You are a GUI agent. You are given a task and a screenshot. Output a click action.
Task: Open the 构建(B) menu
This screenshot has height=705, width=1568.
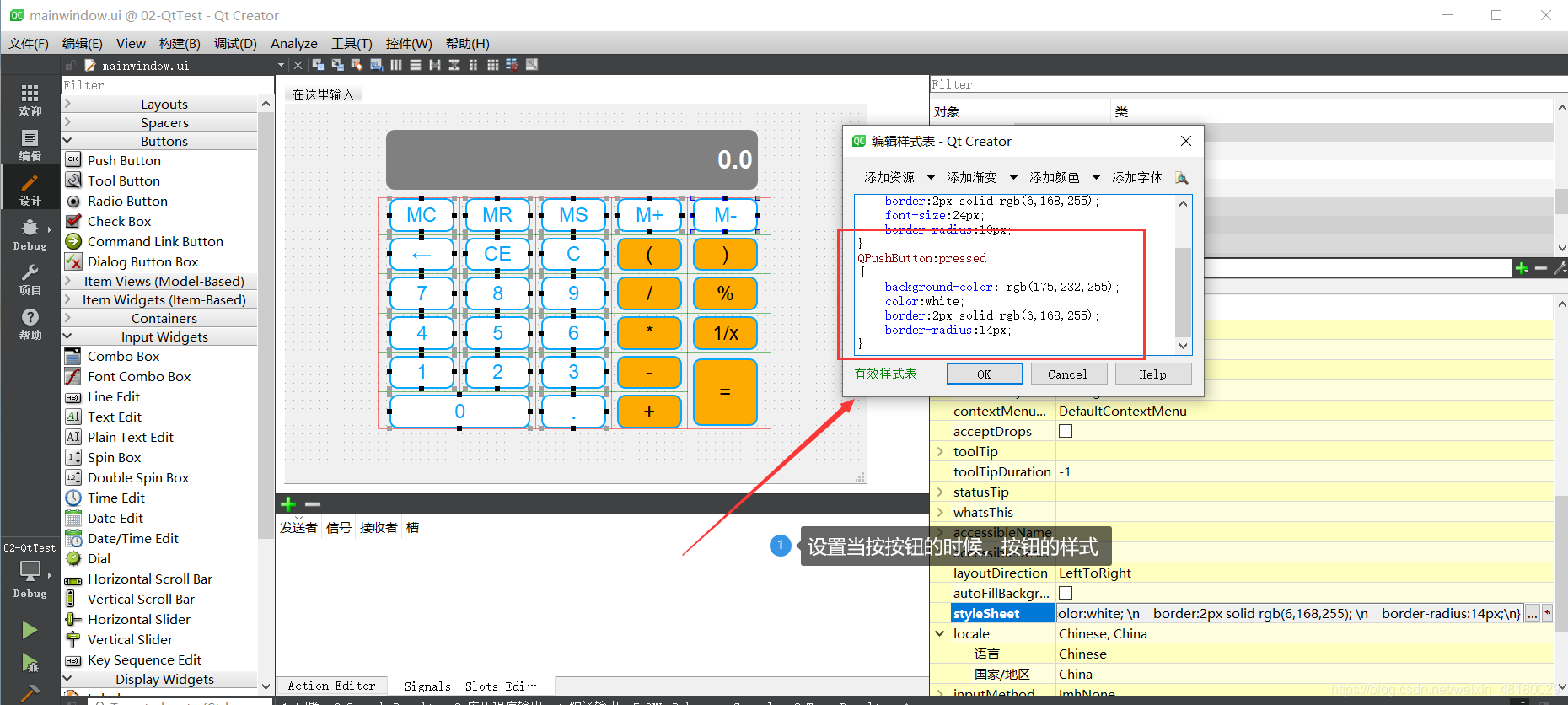click(x=180, y=43)
